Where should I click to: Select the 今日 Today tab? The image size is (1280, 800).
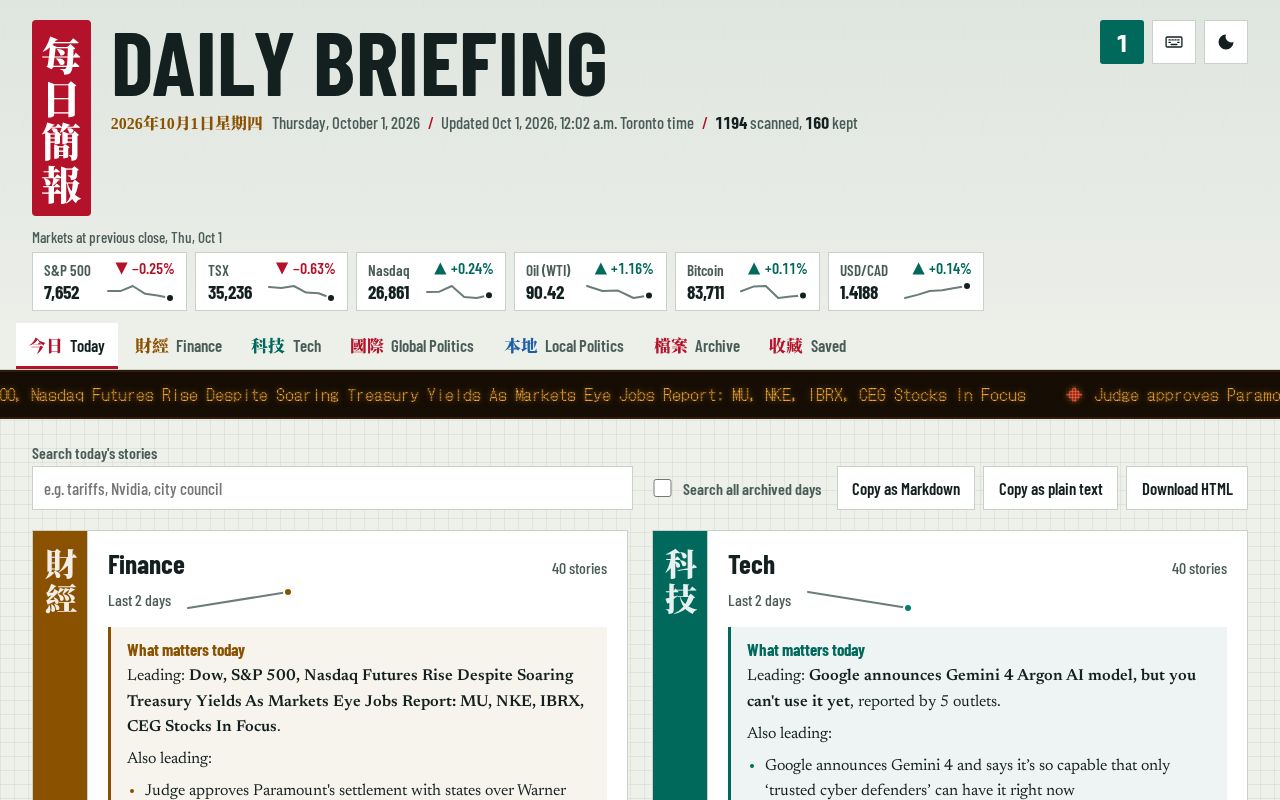67,346
